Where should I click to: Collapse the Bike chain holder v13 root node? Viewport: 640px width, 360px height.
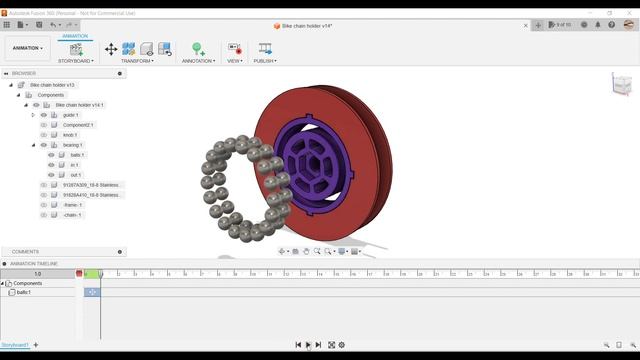point(11,85)
